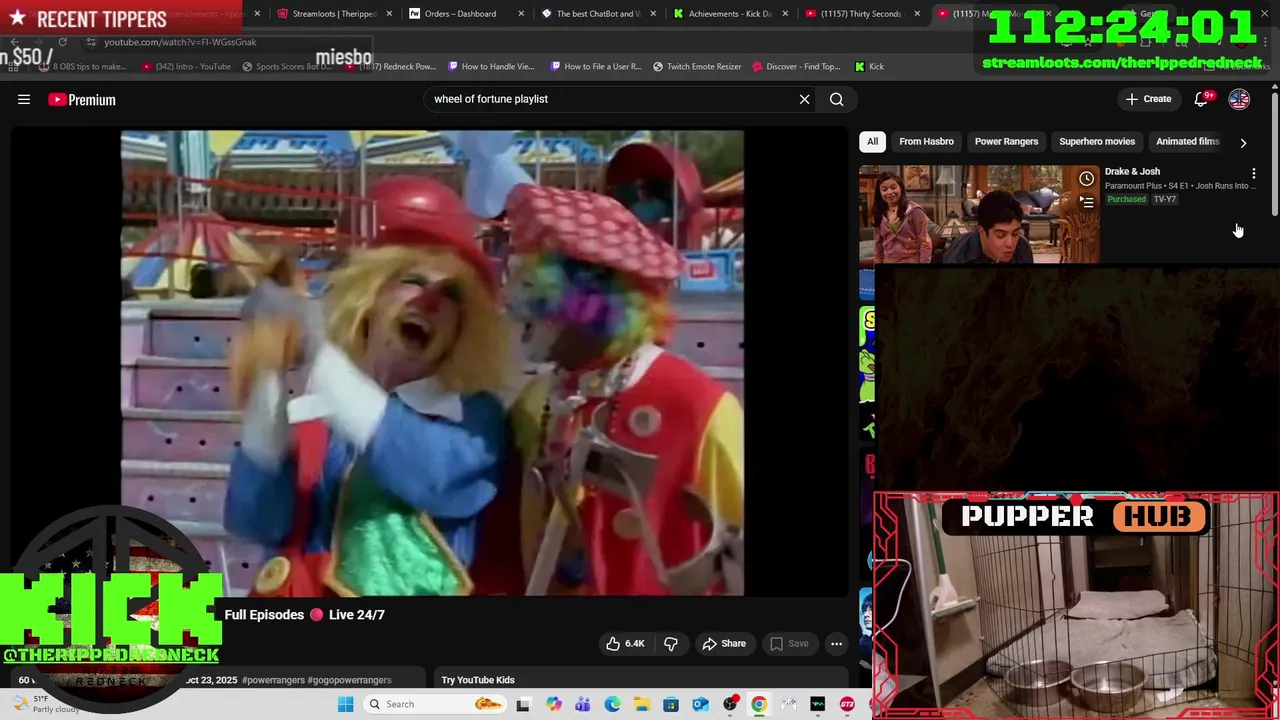Open Task View from the taskbar
Image resolution: width=1280 pixels, height=720 pixels.
coord(522,704)
